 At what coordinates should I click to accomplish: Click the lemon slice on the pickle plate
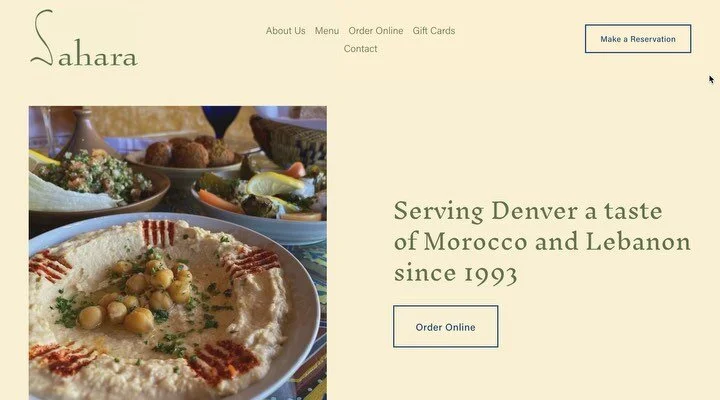tap(274, 183)
